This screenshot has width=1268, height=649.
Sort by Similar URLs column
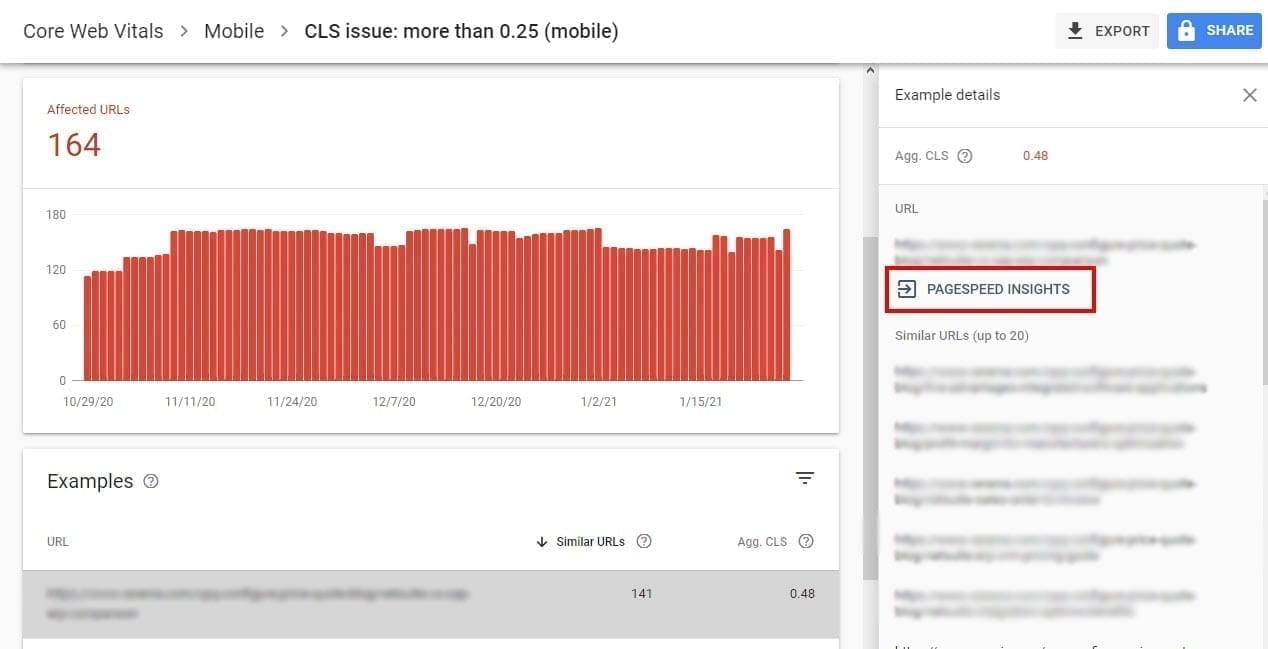coord(581,542)
